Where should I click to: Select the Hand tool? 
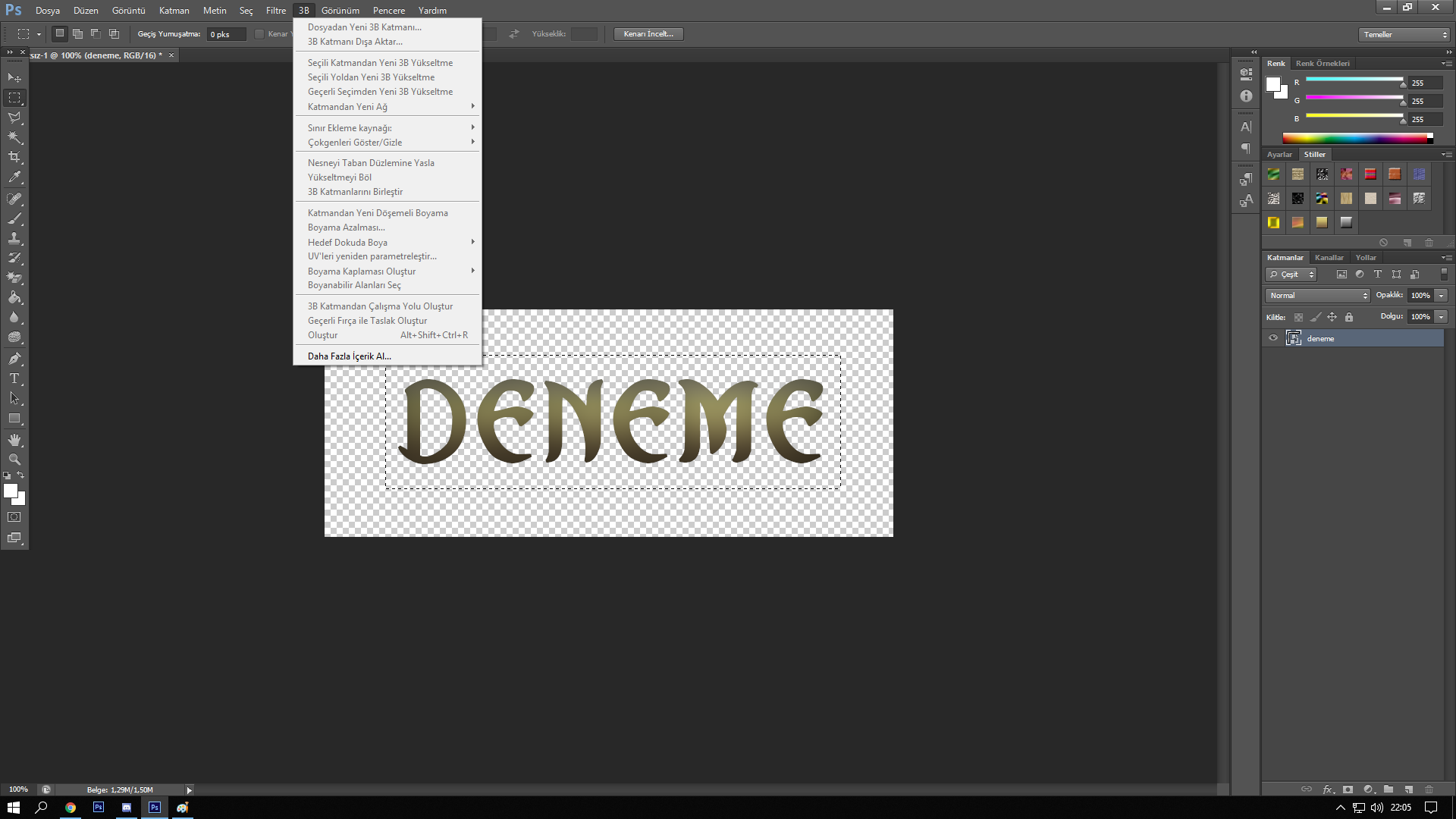(14, 440)
